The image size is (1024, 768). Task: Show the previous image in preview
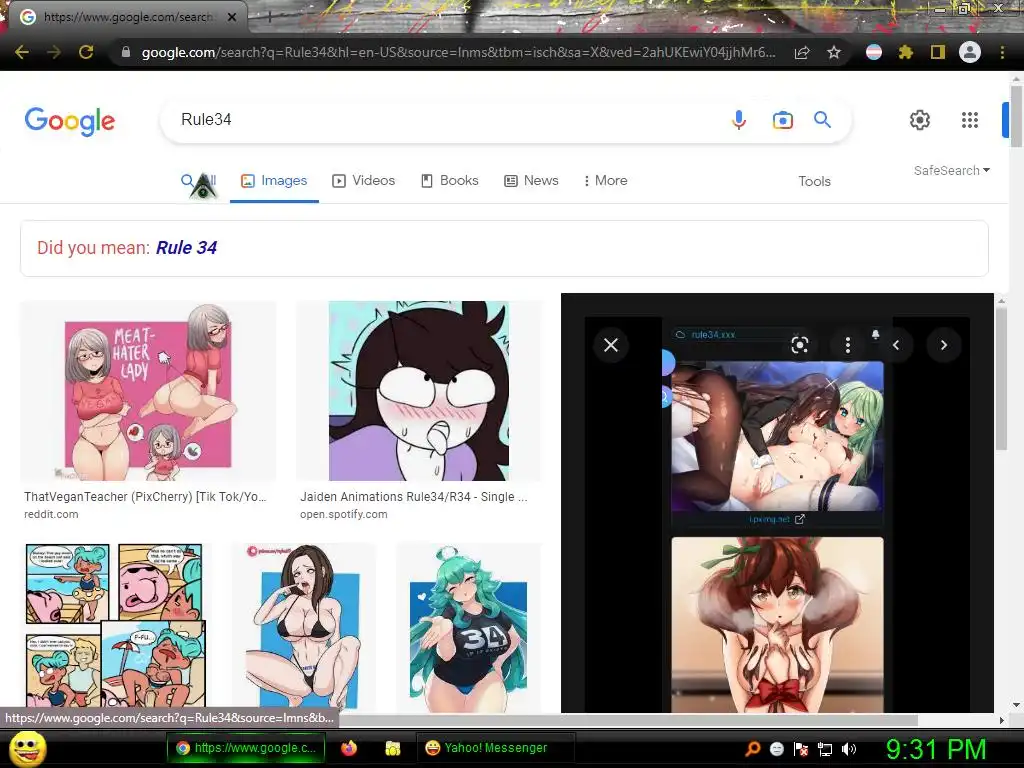coord(896,345)
